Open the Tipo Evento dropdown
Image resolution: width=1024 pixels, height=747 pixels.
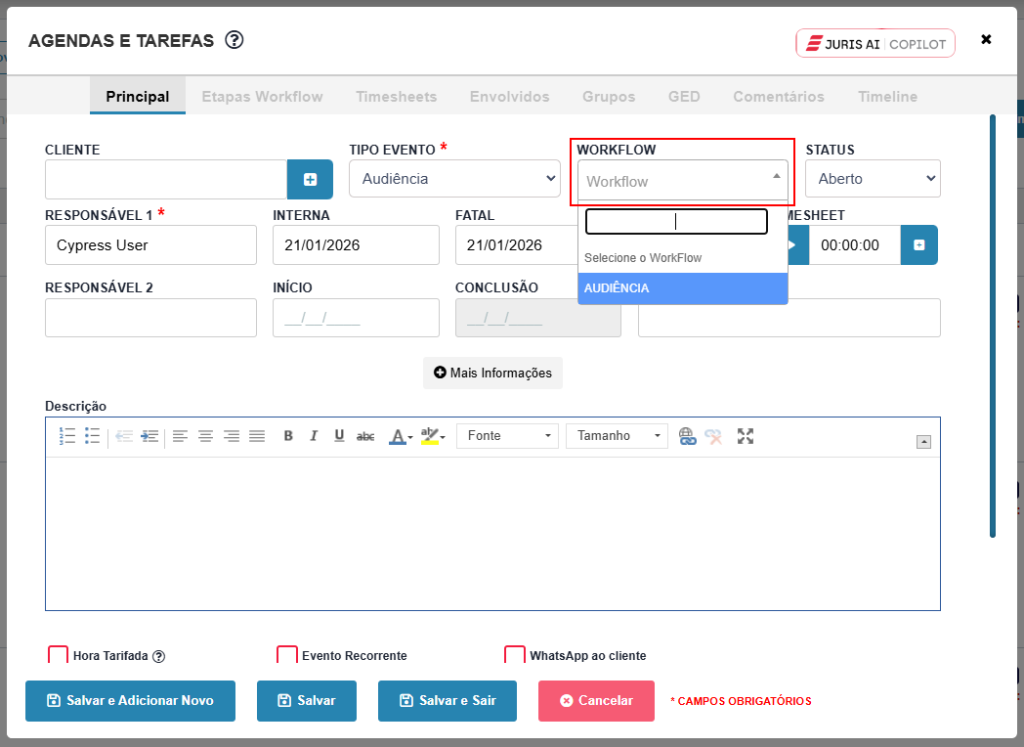click(454, 178)
